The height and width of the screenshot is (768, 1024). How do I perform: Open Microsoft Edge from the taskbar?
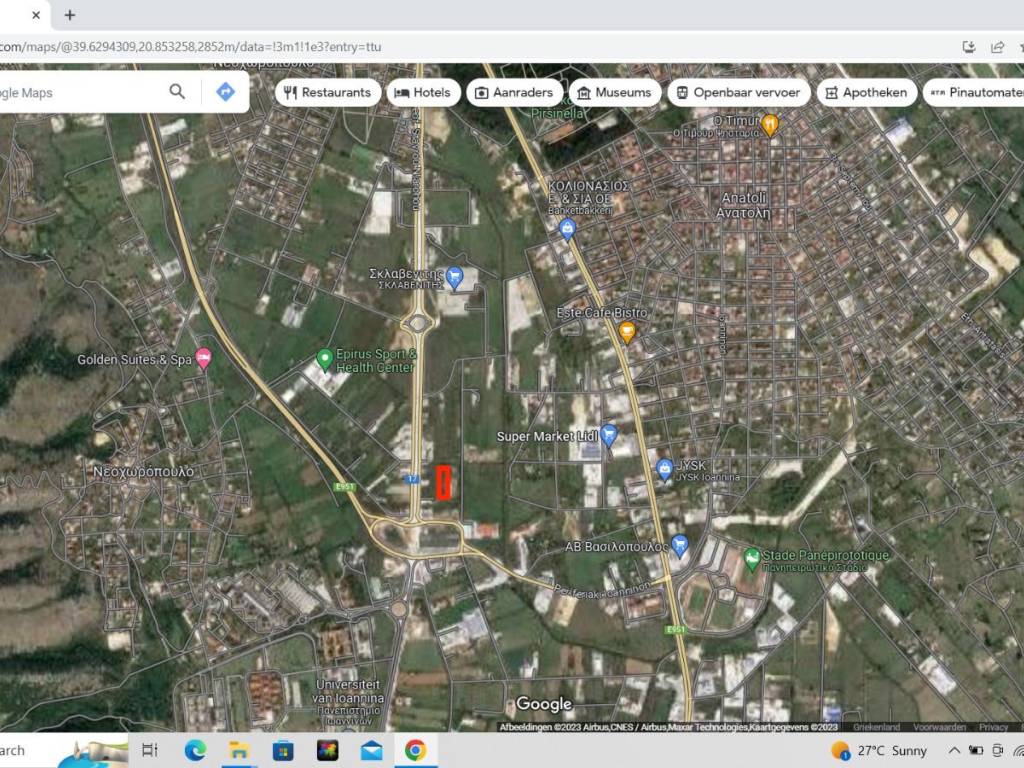click(x=195, y=750)
